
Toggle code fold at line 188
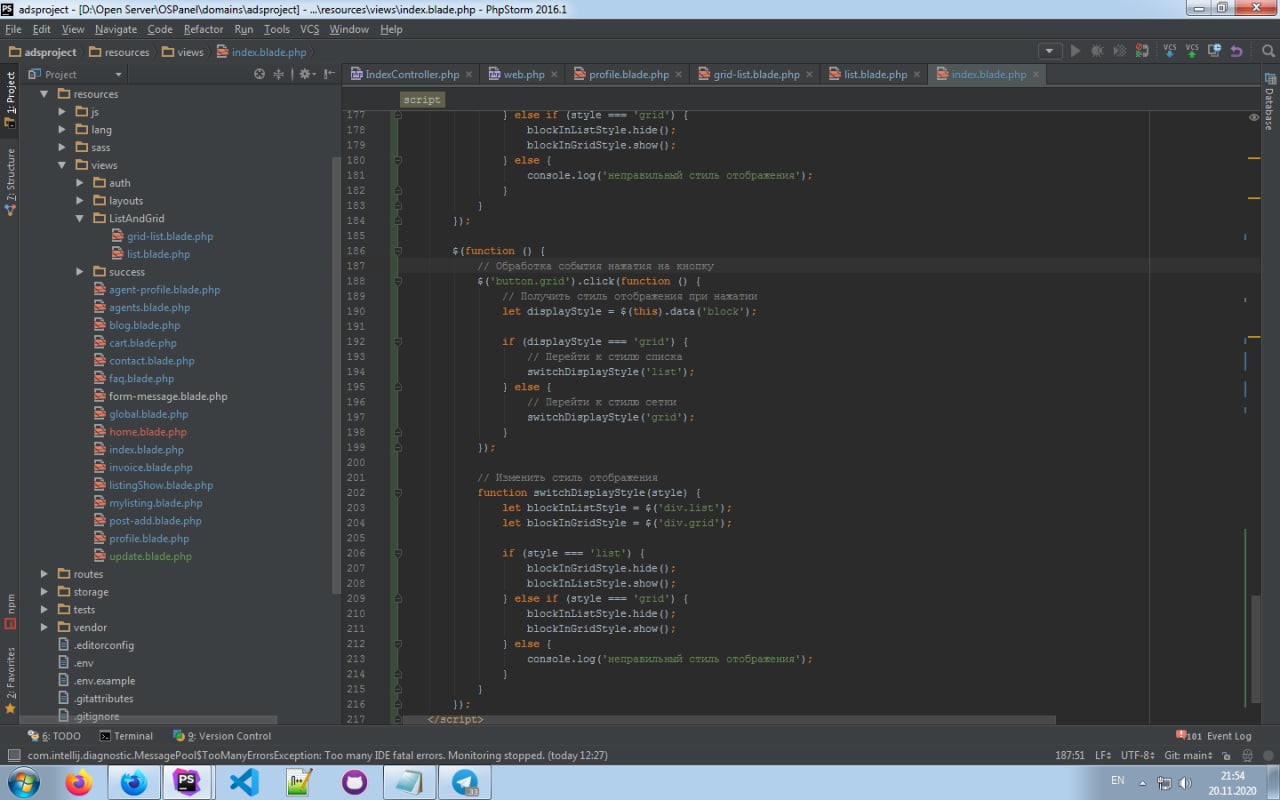[x=397, y=281]
